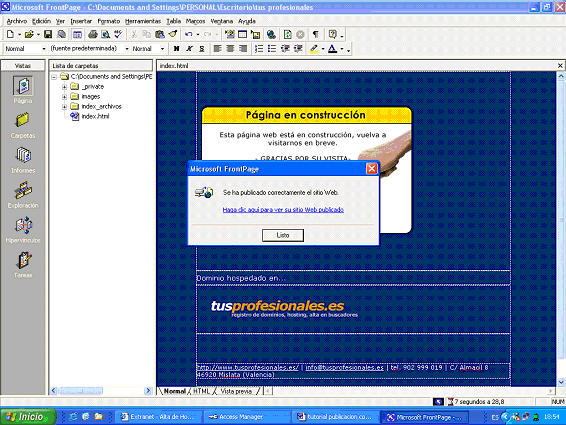Screen dimensions: 566x425
Task: Click the yellow Highlight color icon
Action: [314, 48]
